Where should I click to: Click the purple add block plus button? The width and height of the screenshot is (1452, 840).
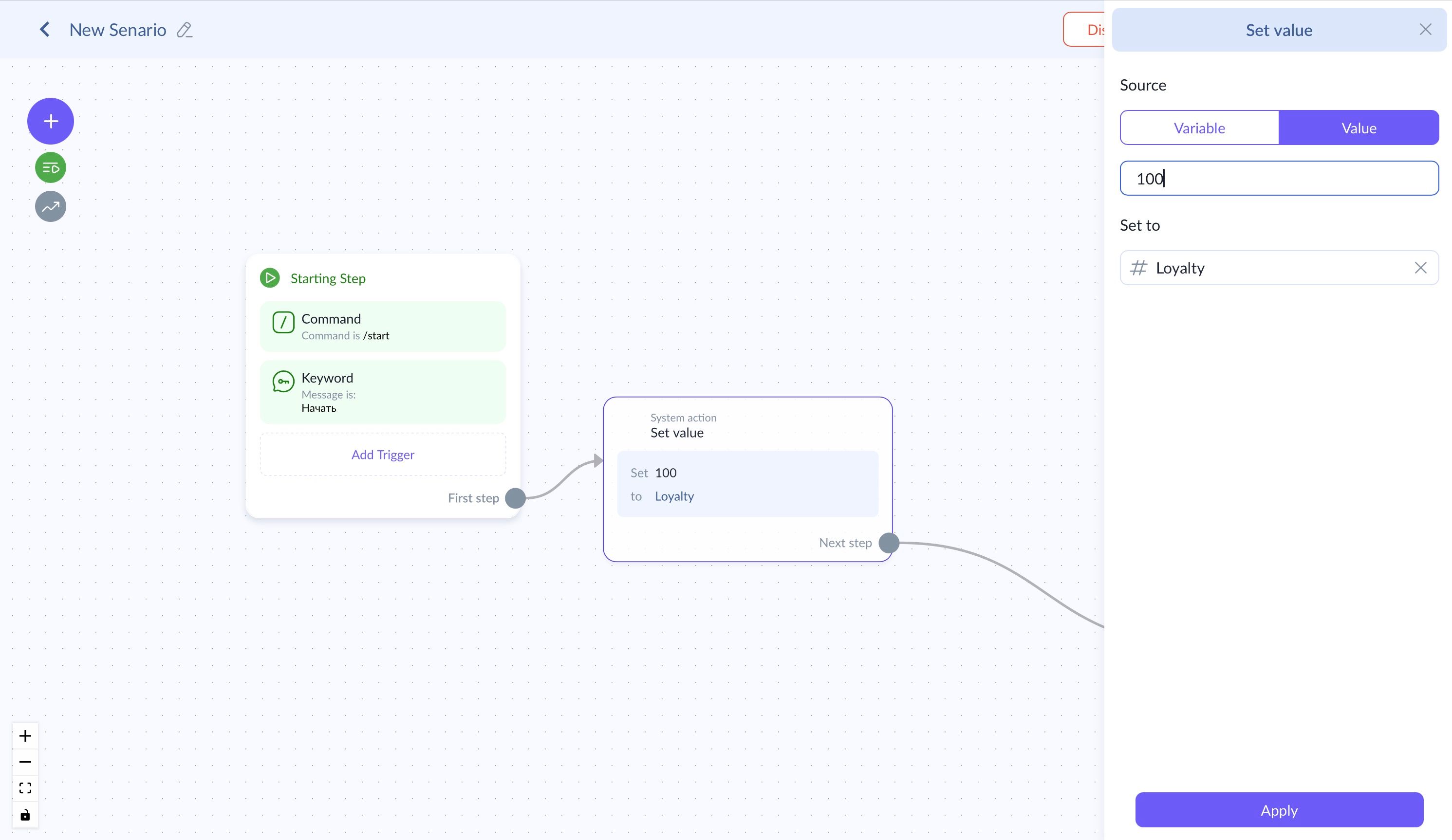click(x=51, y=121)
